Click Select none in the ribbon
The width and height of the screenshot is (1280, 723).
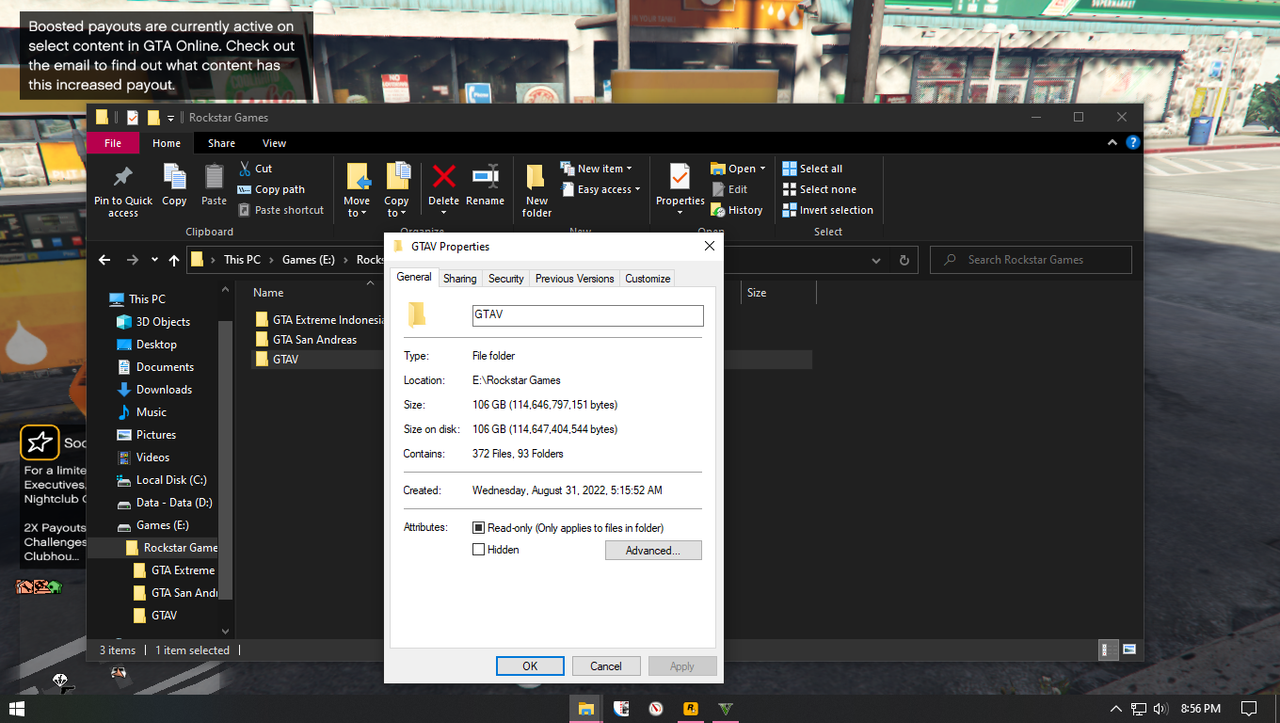click(819, 189)
